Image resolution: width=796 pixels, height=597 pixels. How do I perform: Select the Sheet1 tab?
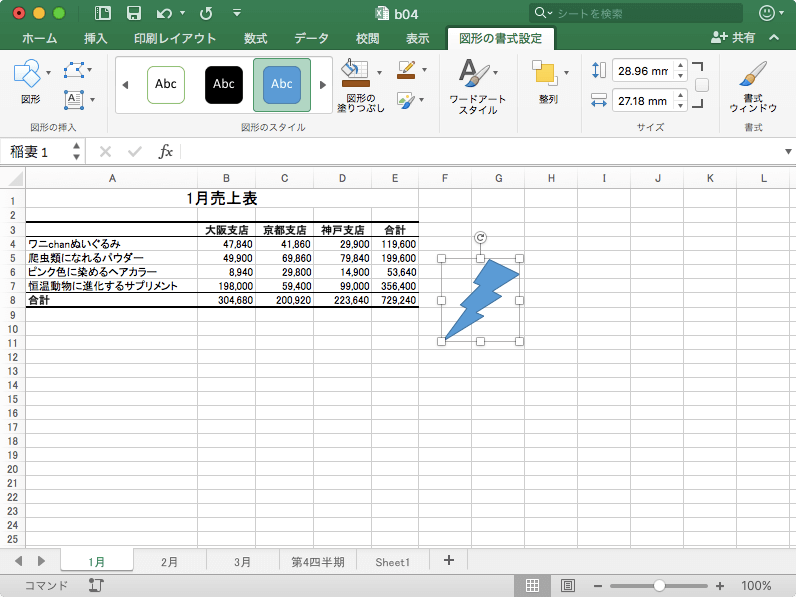tap(392, 562)
